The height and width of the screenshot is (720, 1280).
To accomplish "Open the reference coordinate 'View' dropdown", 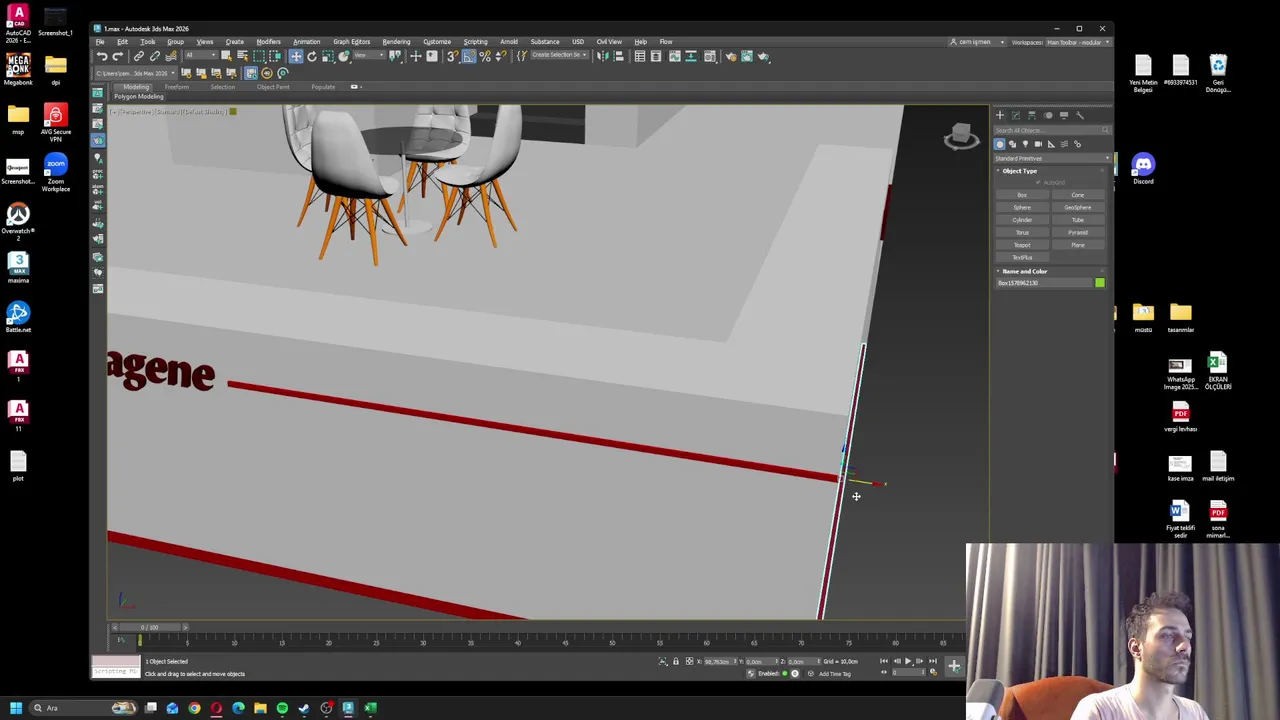I will 369,55.
